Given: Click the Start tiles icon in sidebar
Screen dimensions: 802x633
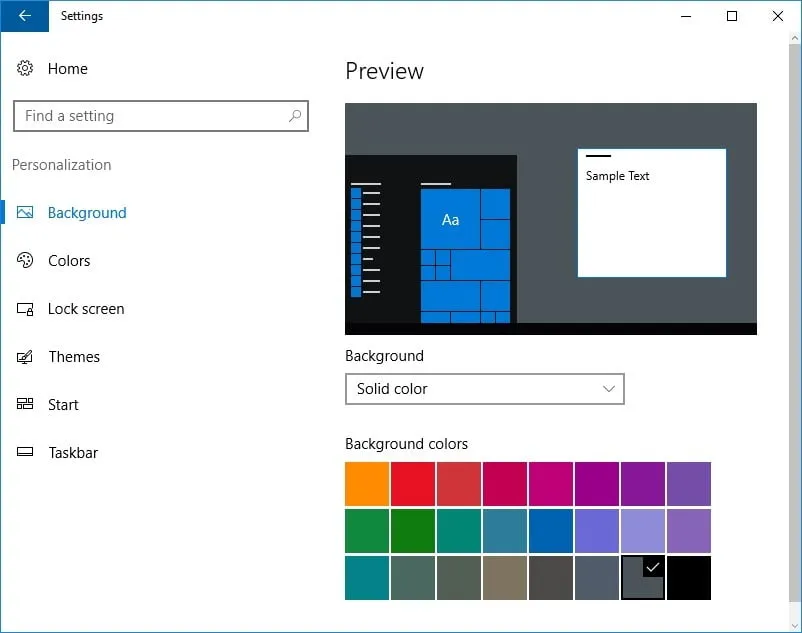Looking at the screenshot, I should click(x=24, y=404).
